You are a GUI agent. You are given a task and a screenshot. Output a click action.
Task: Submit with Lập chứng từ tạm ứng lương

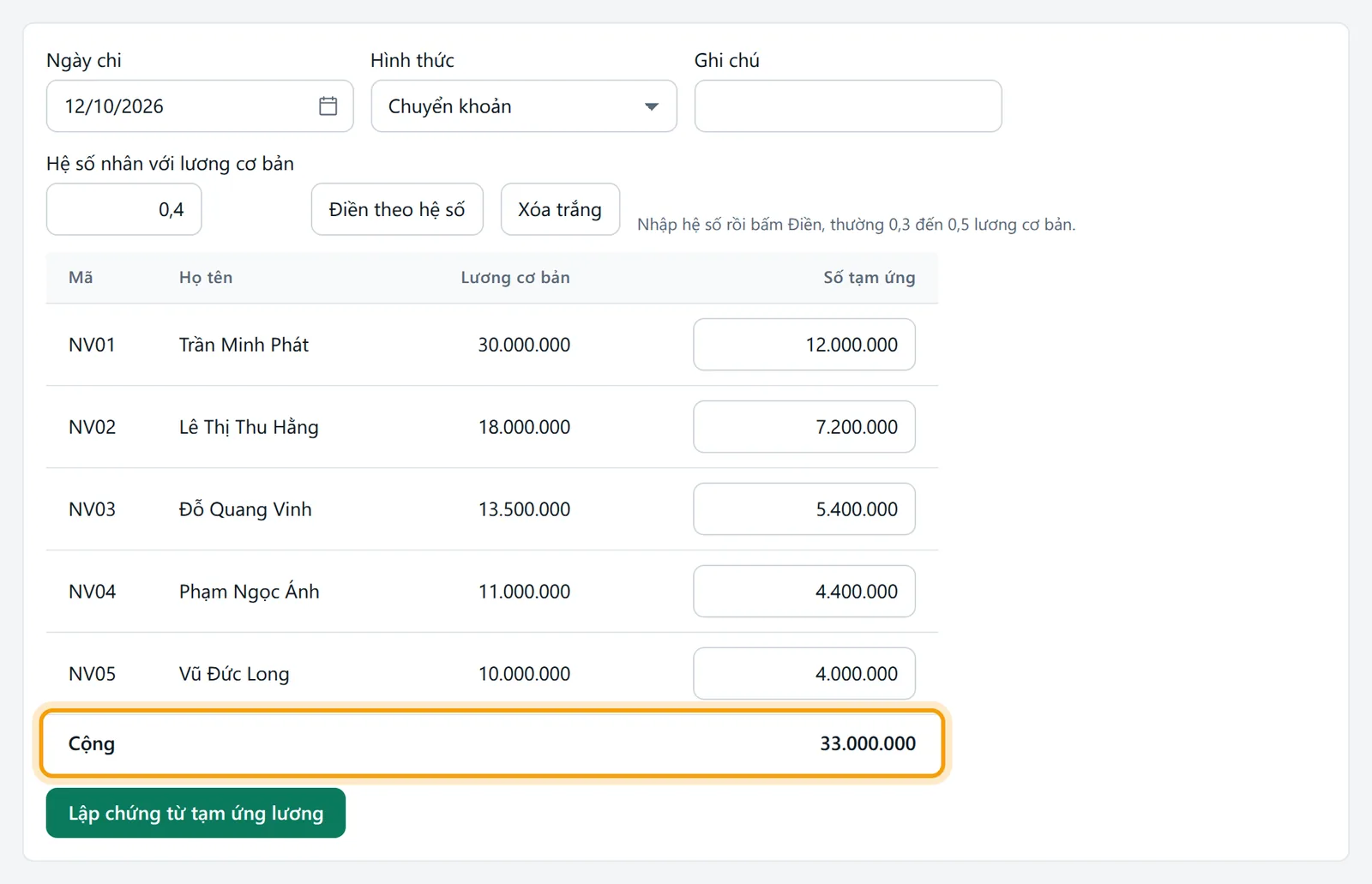(x=196, y=813)
